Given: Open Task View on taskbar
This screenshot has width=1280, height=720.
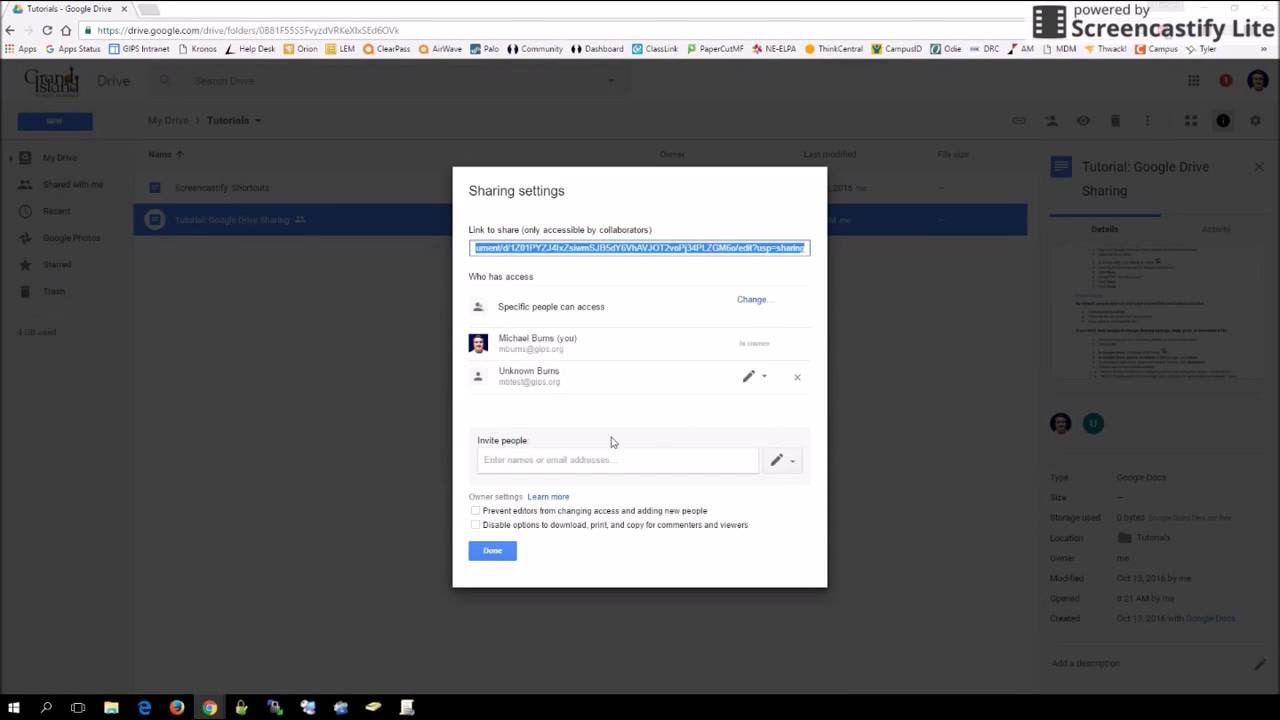Looking at the screenshot, I should [x=78, y=708].
